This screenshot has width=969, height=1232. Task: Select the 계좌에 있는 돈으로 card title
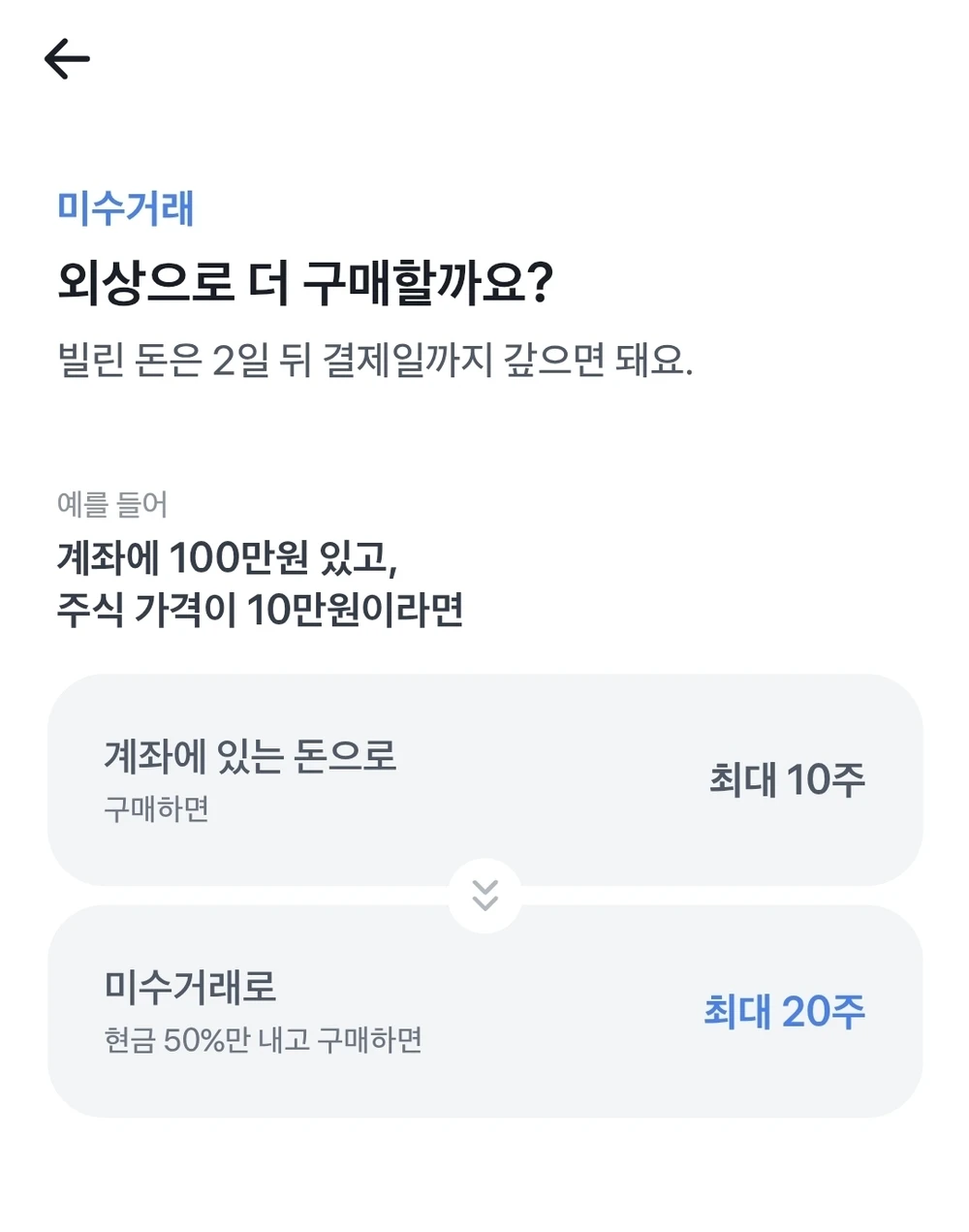(x=250, y=757)
